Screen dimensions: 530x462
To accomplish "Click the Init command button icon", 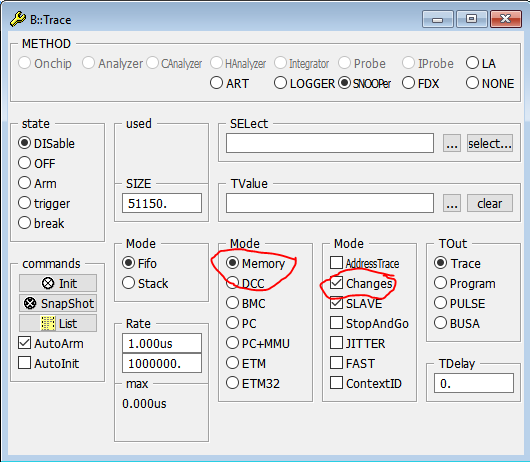I will point(48,283).
